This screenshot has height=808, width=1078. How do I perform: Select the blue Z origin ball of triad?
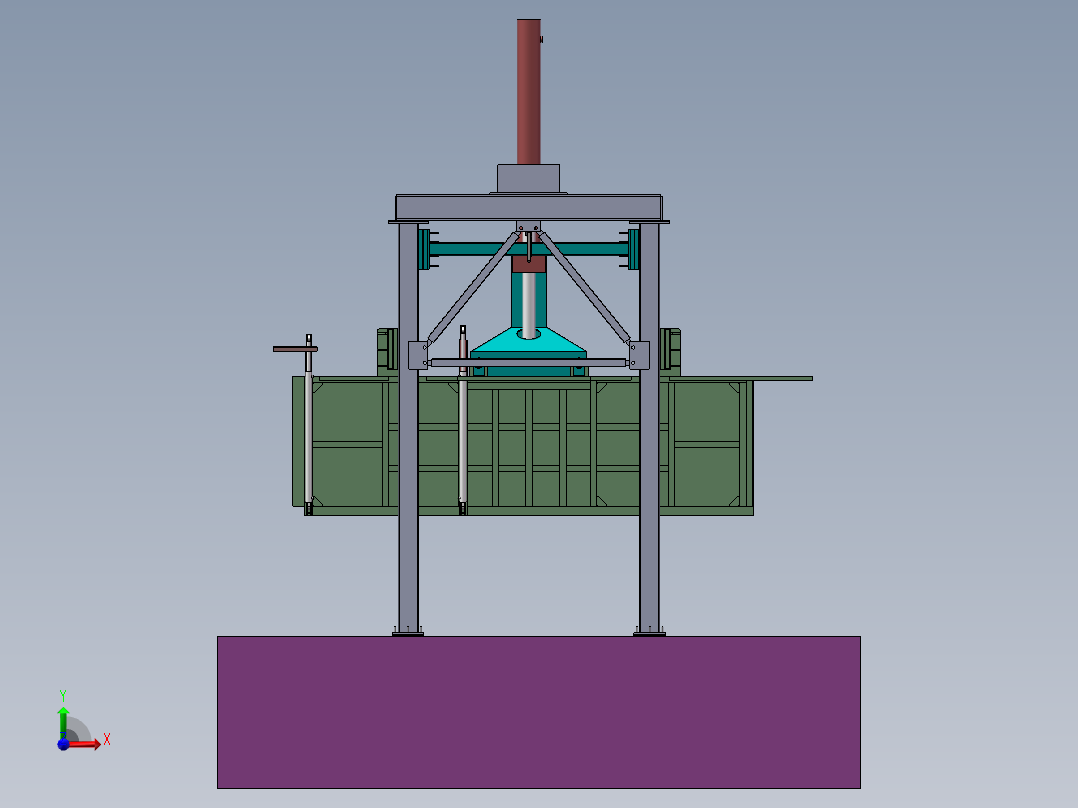(x=63, y=744)
